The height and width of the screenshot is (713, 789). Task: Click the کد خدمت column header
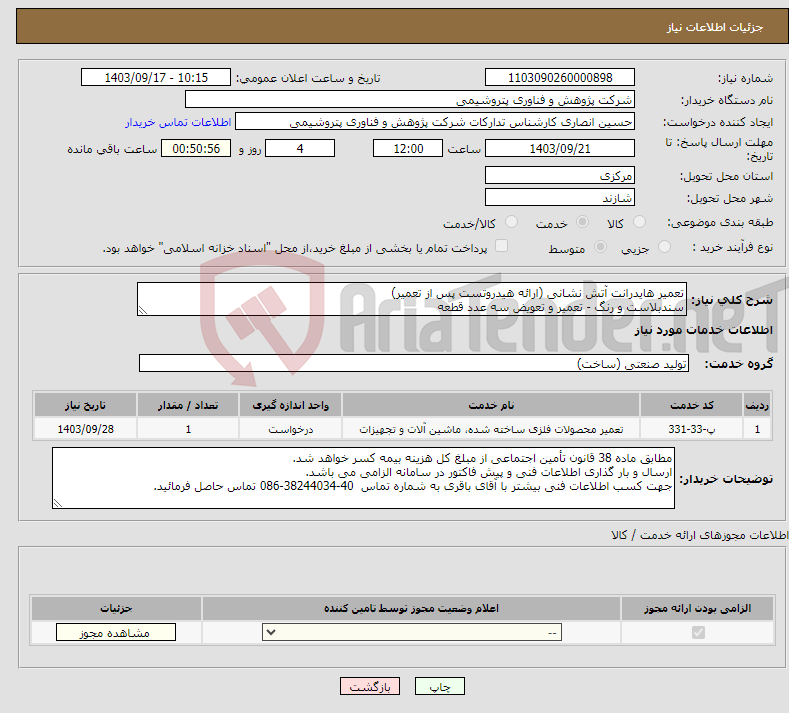[691, 405]
